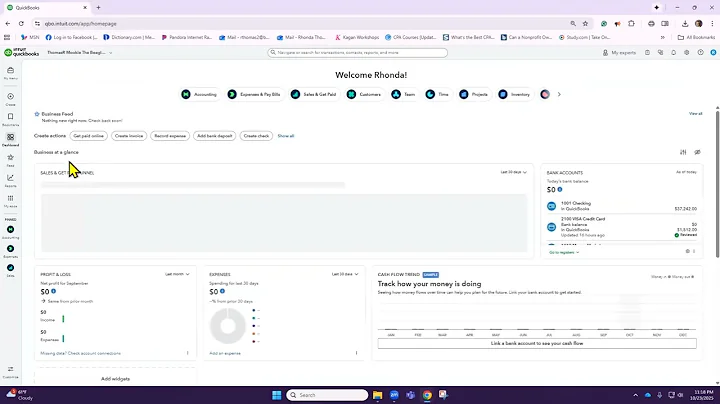The image size is (720, 404).
Task: Click the Windows Start button
Action: point(276,395)
